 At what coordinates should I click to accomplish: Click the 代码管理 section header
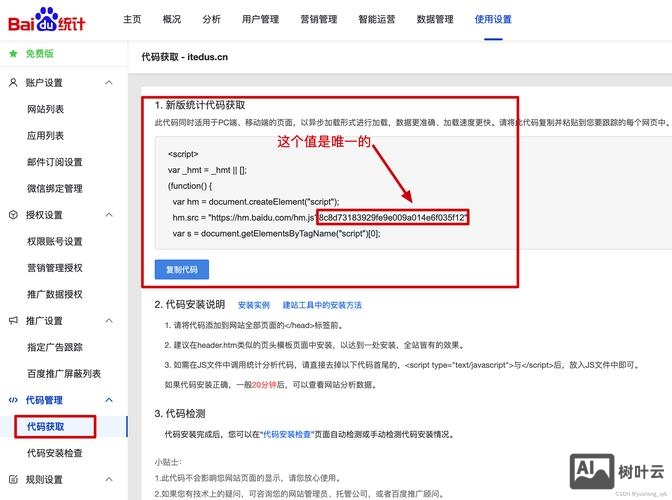click(44, 400)
